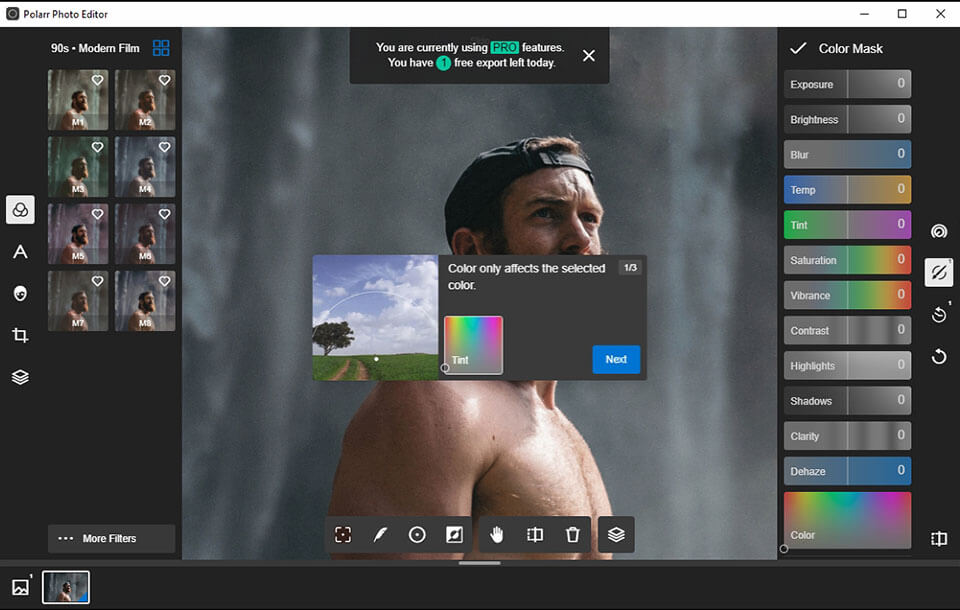Click the Dehaze slider
This screenshot has height=610, width=960.
coord(847,472)
